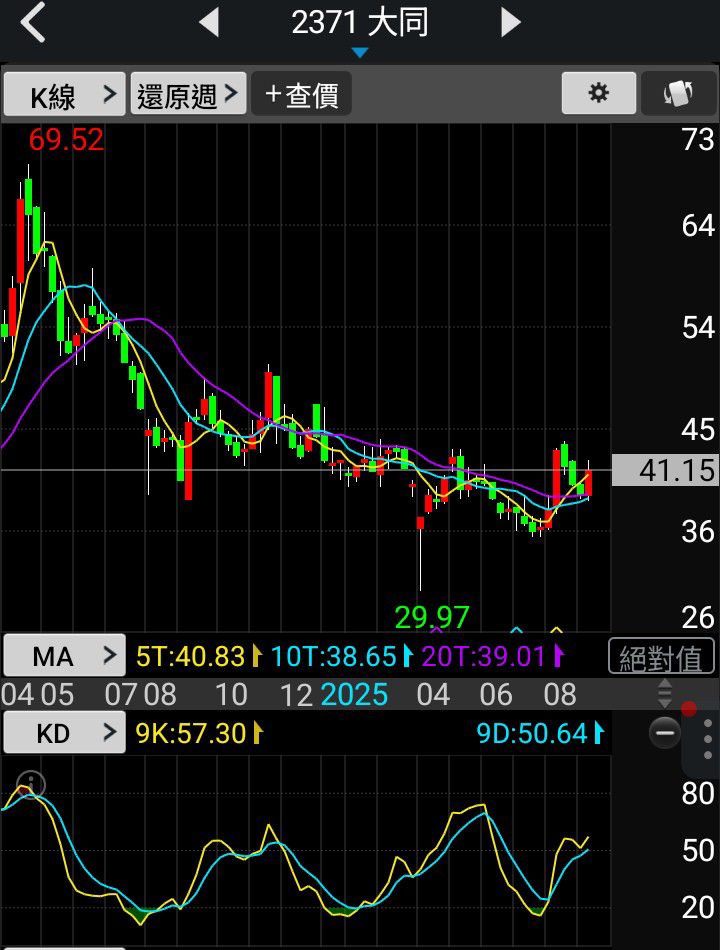Open chart settings gear icon

(x=599, y=93)
